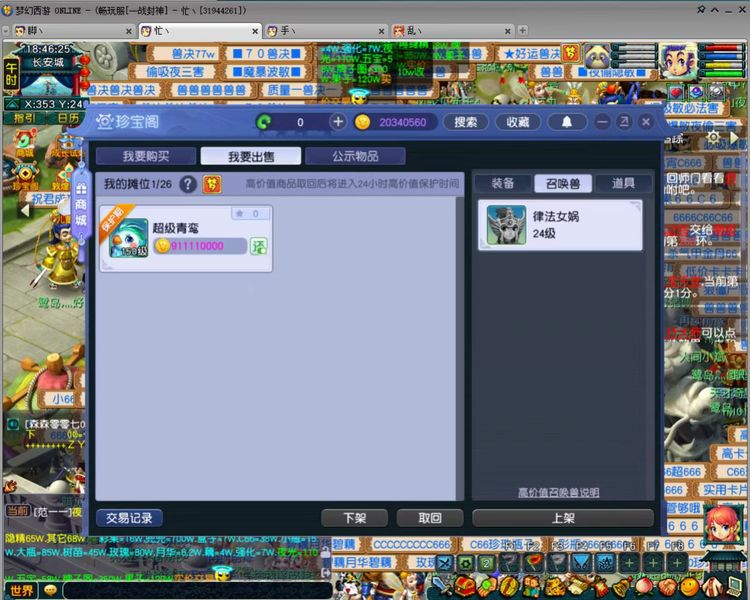Click the bell notification icon
The image size is (750, 600).
567,122
